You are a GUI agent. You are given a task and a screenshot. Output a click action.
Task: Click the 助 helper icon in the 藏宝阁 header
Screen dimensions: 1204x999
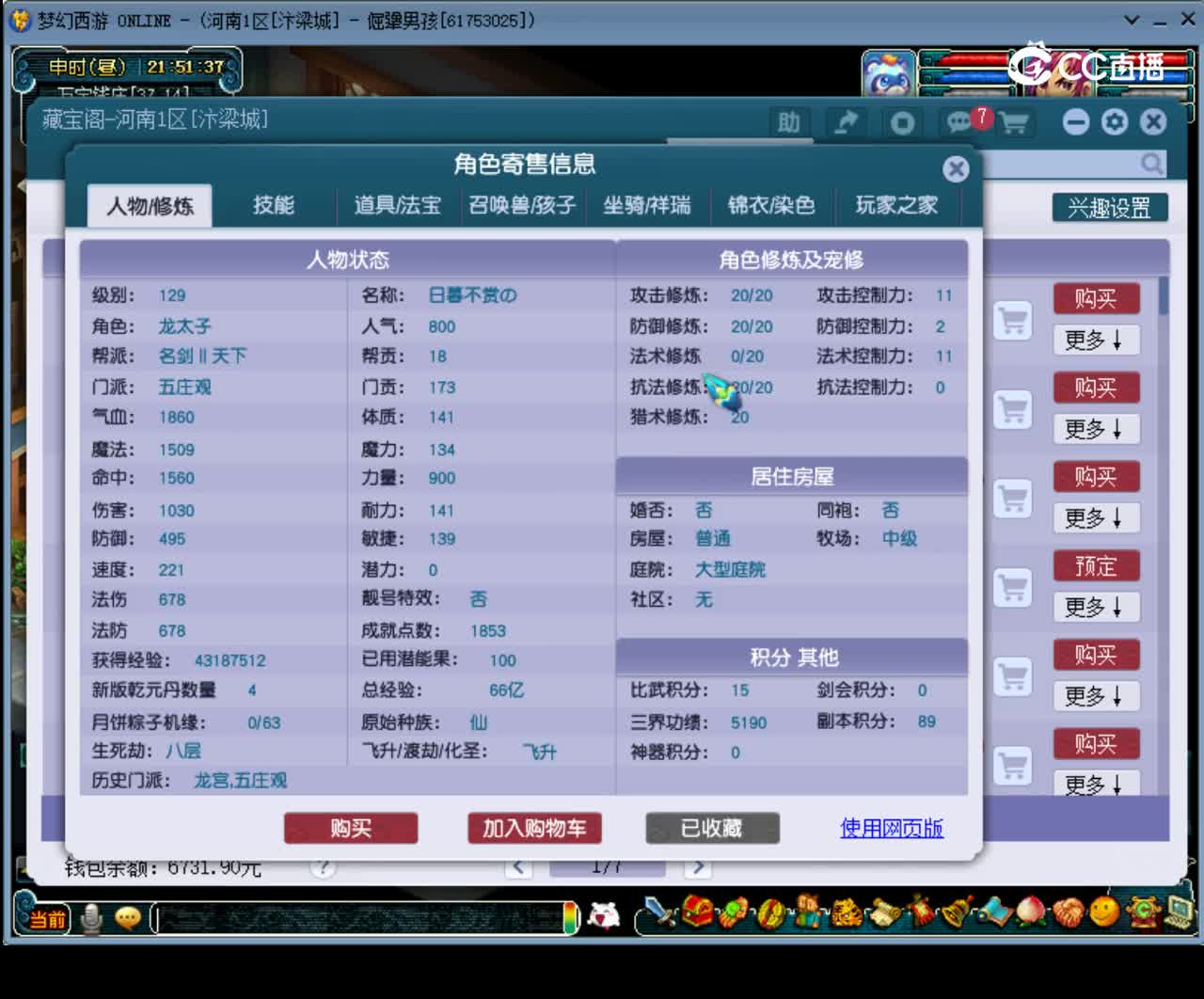(788, 122)
